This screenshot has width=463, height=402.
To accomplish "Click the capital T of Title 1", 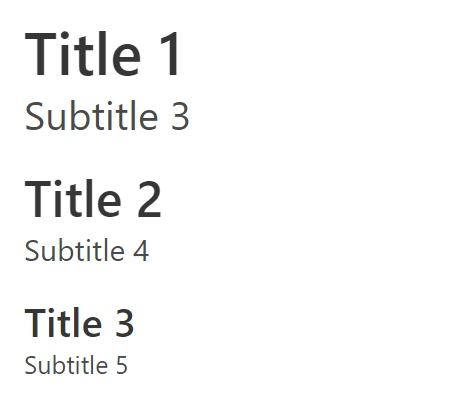I will click(x=40, y=55).
